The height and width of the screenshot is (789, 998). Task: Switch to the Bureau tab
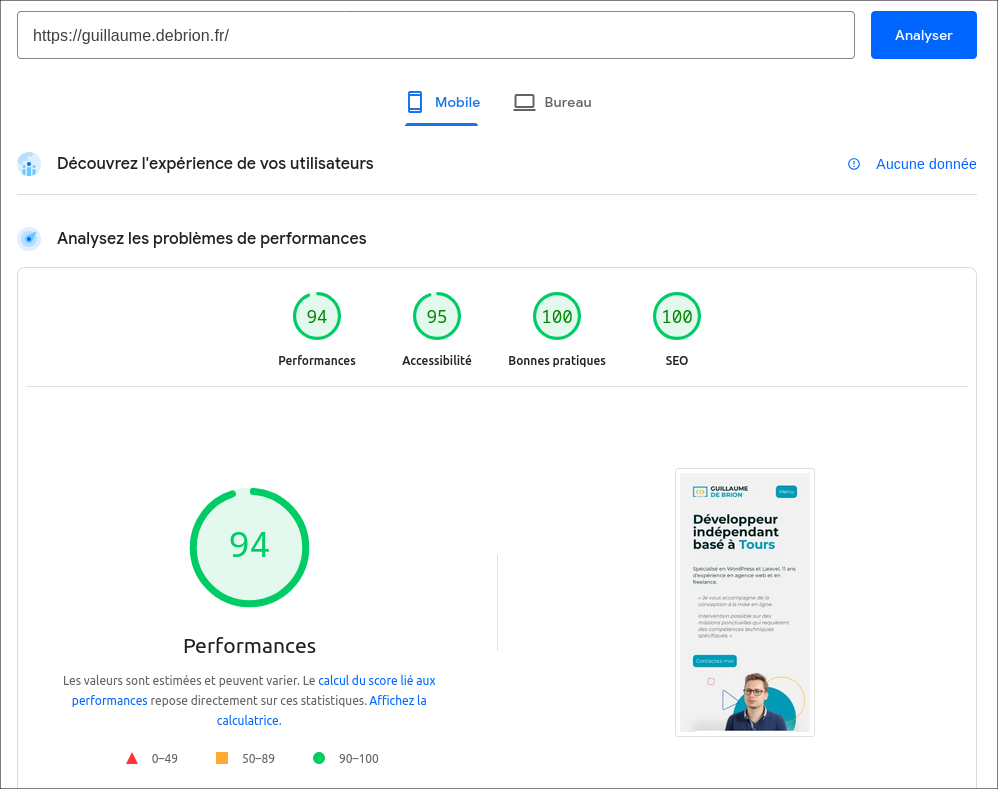pos(552,101)
